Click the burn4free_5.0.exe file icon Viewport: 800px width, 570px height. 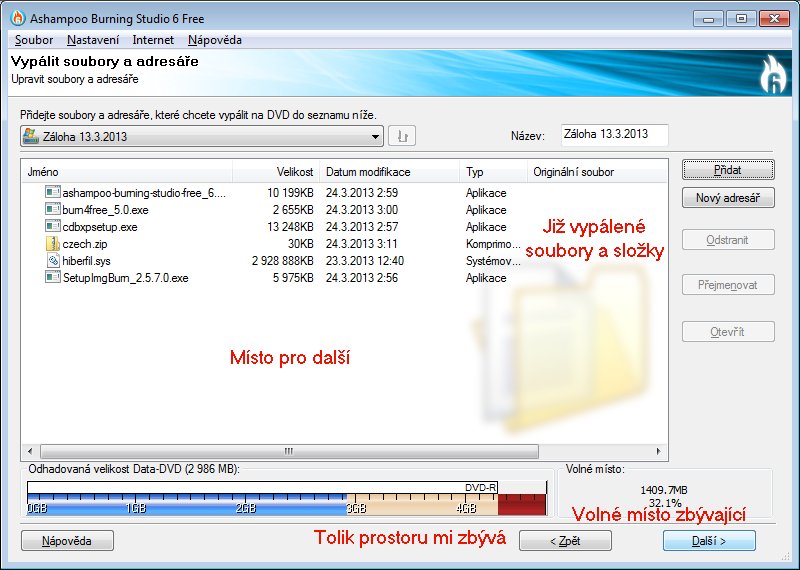point(53,209)
